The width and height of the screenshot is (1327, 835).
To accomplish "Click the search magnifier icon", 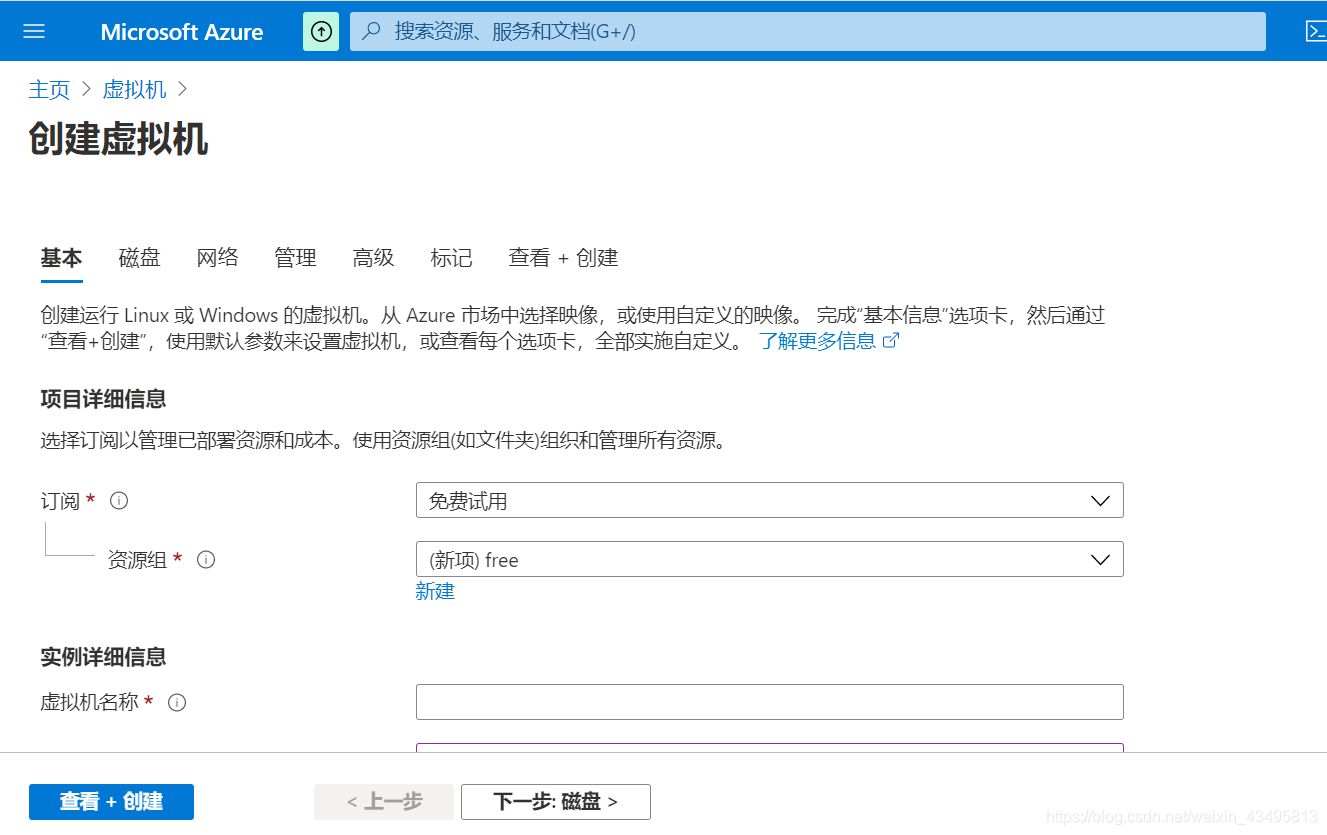I will pyautogui.click(x=371, y=31).
